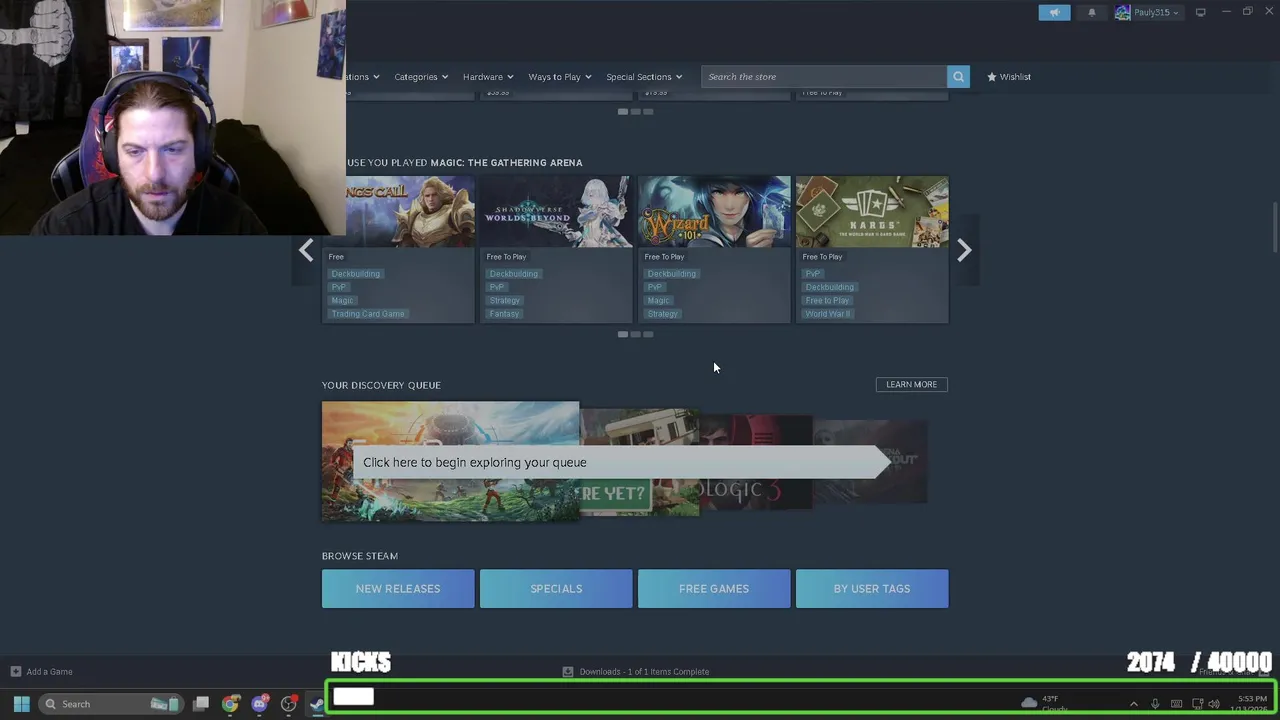
Task: Open the weather widget showing 43°F
Action: point(1046,704)
